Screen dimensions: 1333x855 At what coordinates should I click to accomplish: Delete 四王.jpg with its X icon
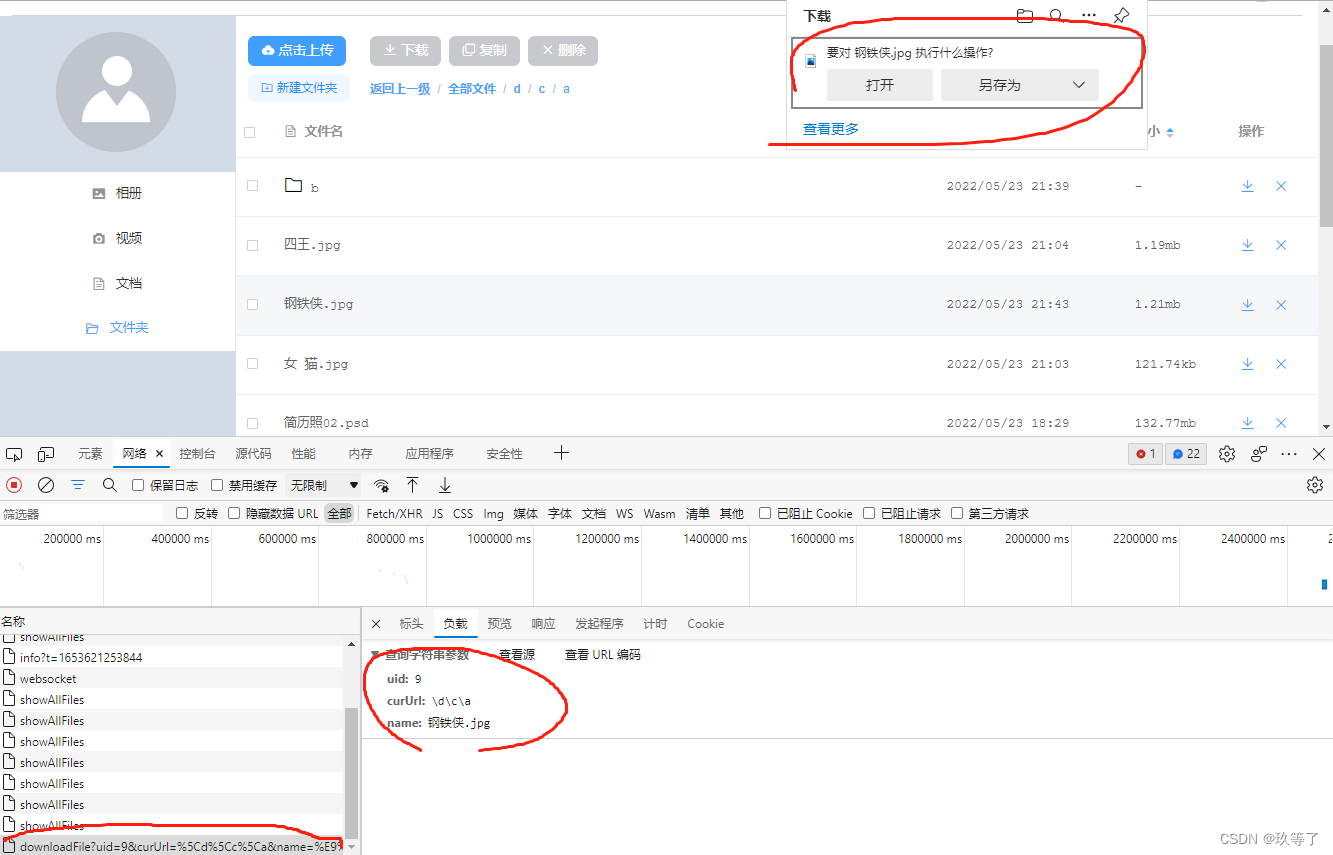pyautogui.click(x=1281, y=245)
